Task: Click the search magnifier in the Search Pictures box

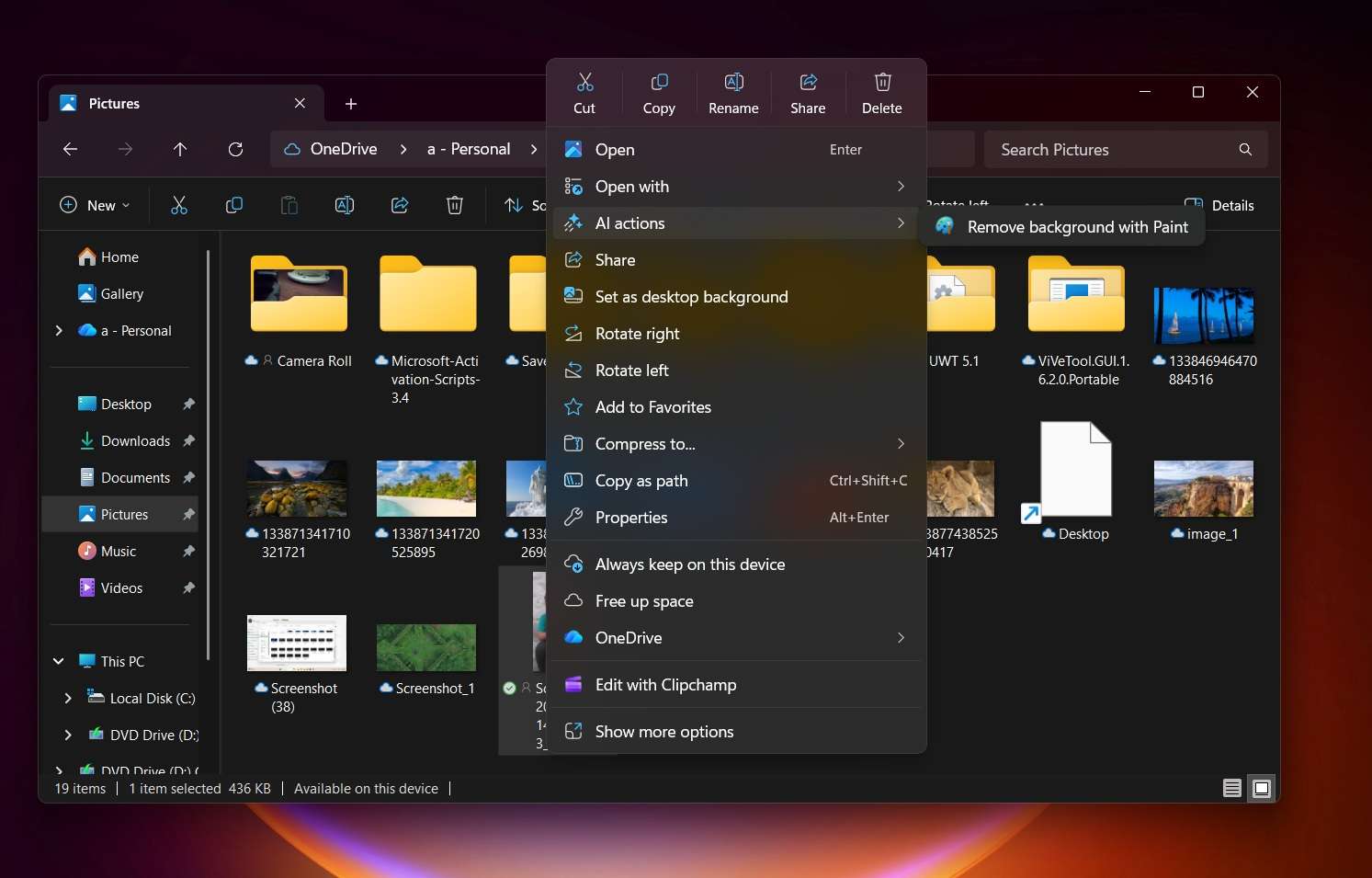Action: 1244,149
